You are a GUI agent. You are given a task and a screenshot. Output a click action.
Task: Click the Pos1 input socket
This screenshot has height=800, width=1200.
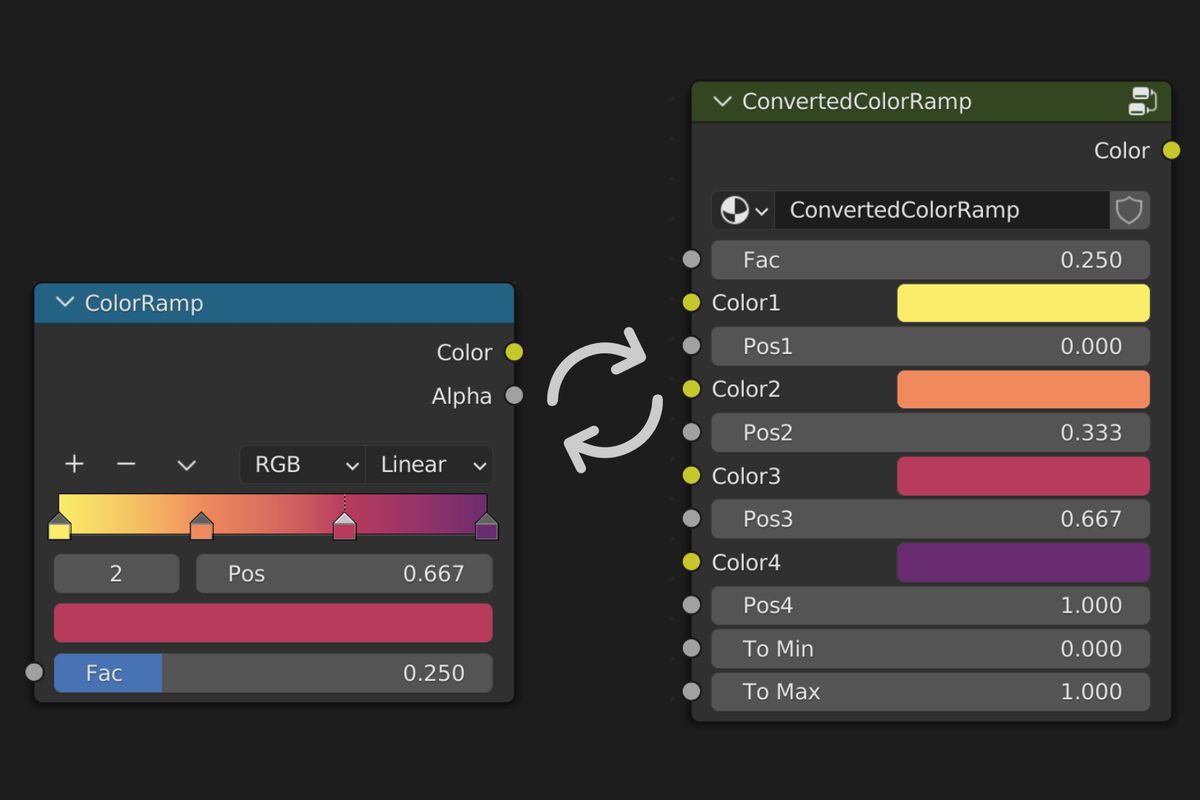[691, 346]
